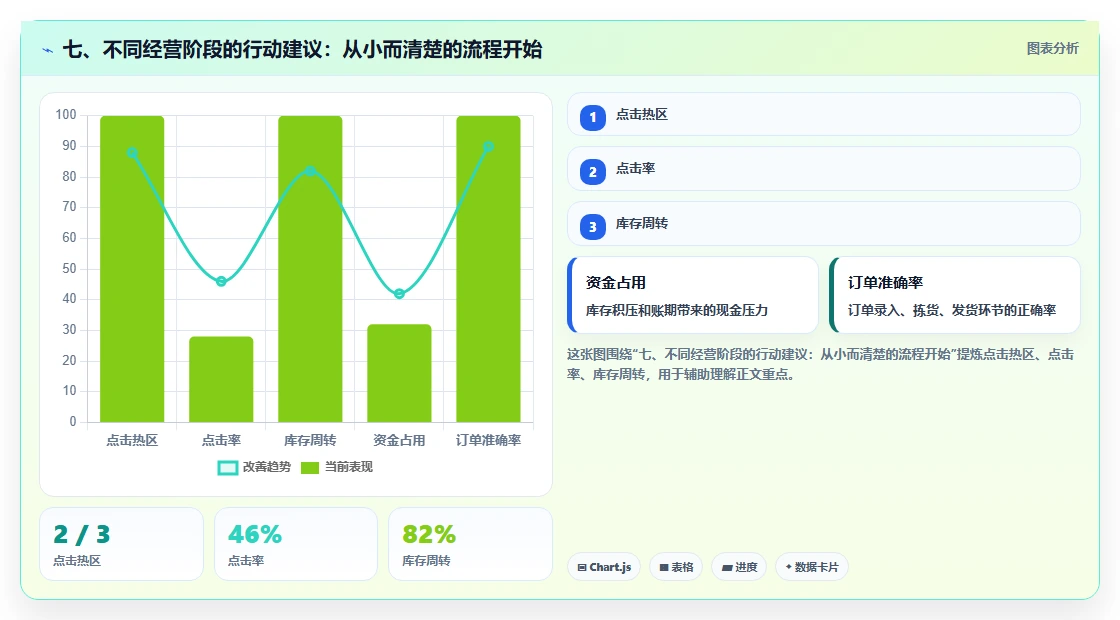
Task: Click the 点击热区 green bar in chart
Action: pyautogui.click(x=132, y=269)
